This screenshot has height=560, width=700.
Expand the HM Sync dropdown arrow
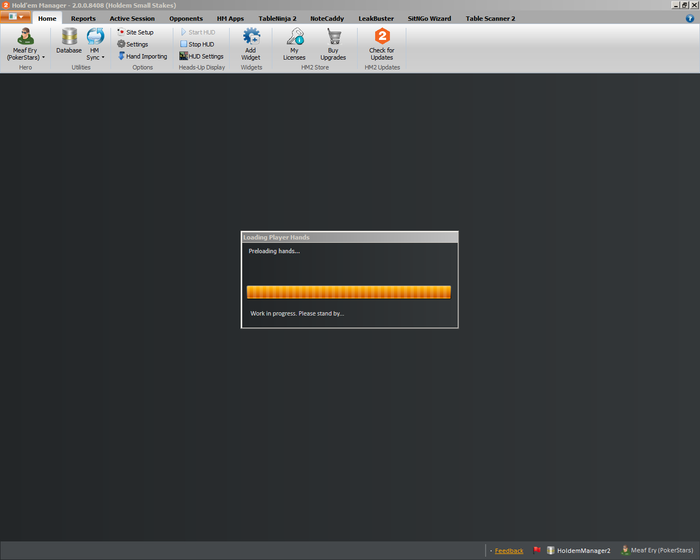click(103, 57)
